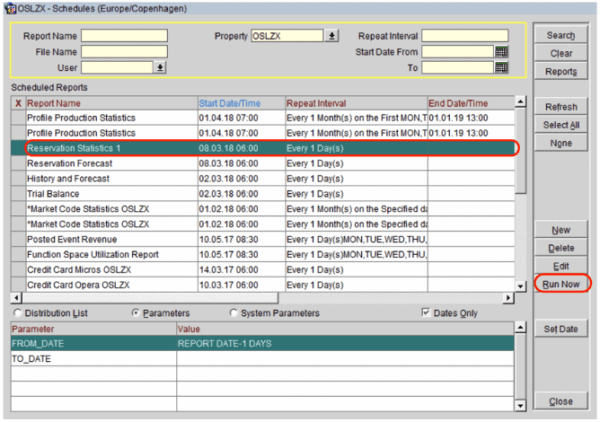Click the Edit button
Viewport: 600px width, 422px height.
(561, 266)
